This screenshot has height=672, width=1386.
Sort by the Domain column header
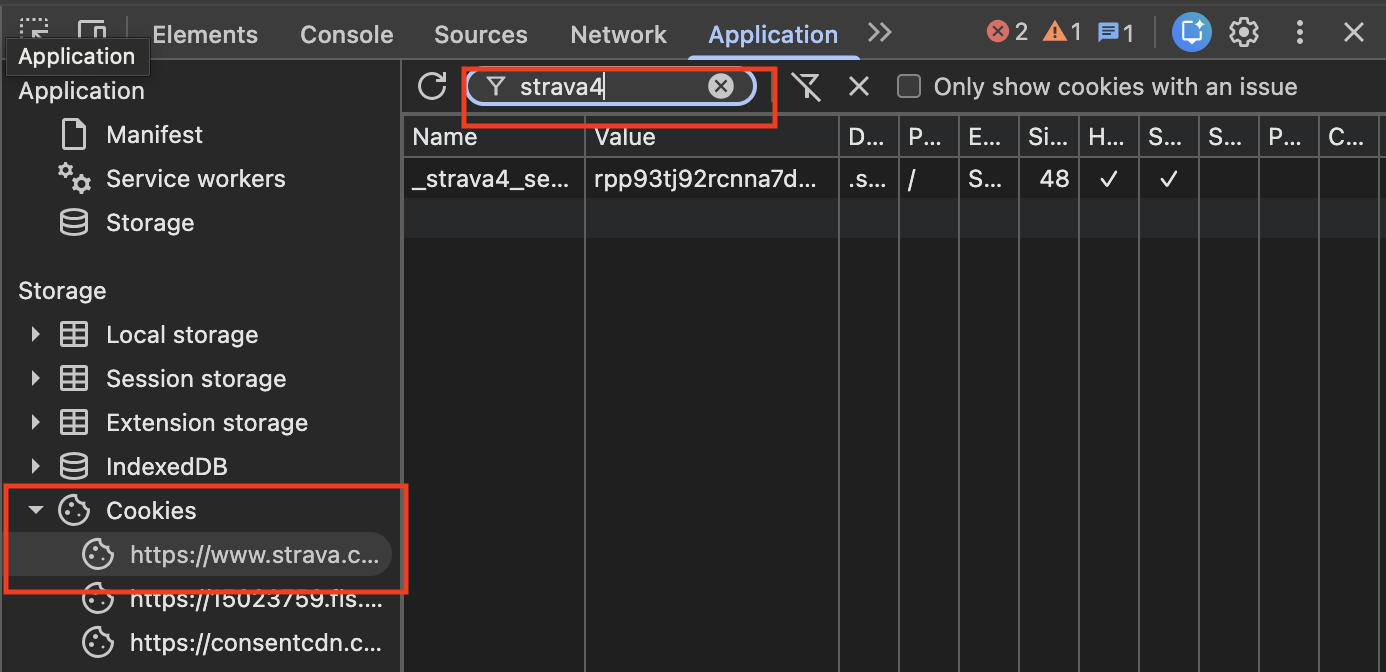pos(868,137)
